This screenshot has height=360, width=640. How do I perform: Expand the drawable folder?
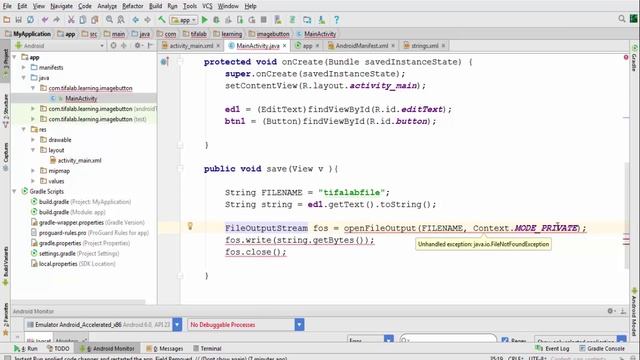click(33, 140)
